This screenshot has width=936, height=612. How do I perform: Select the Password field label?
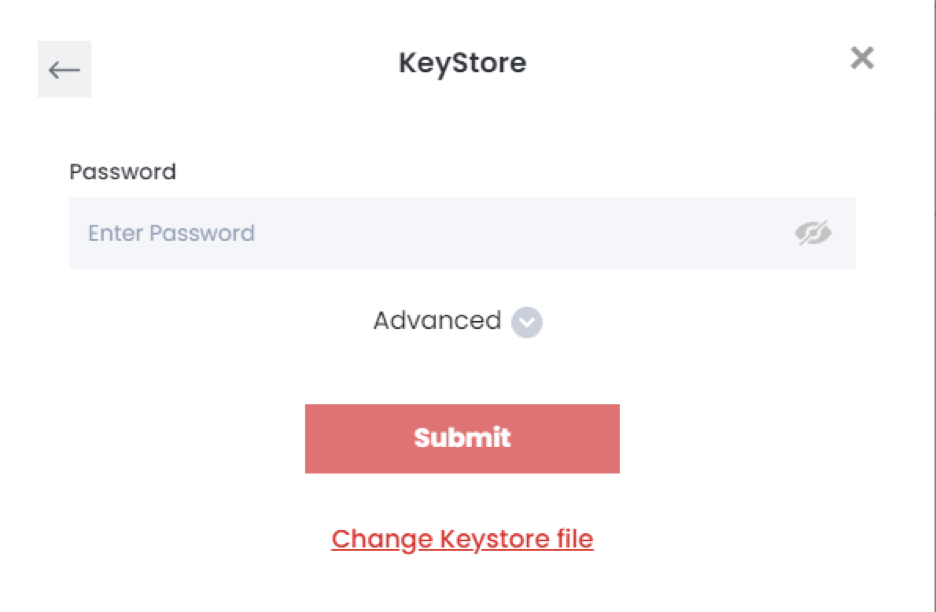pos(122,172)
